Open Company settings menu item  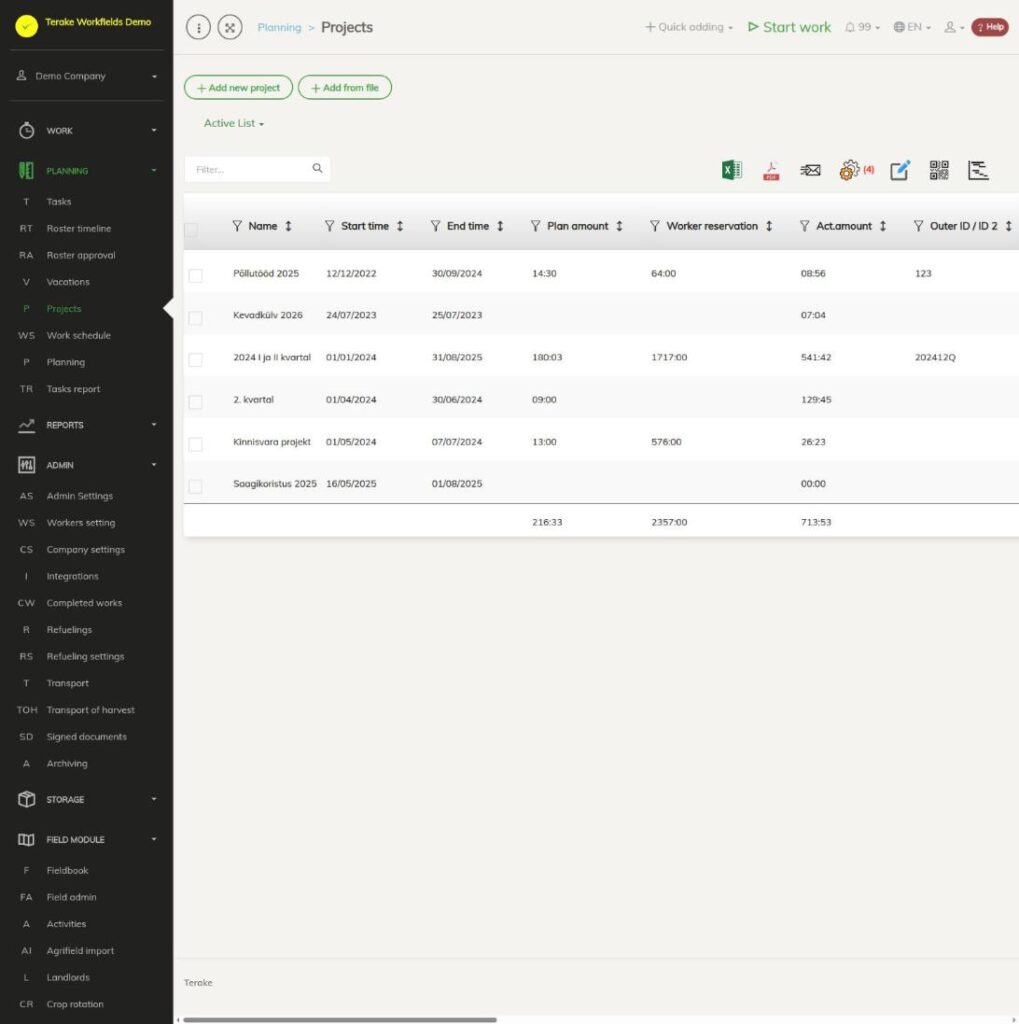(86, 550)
